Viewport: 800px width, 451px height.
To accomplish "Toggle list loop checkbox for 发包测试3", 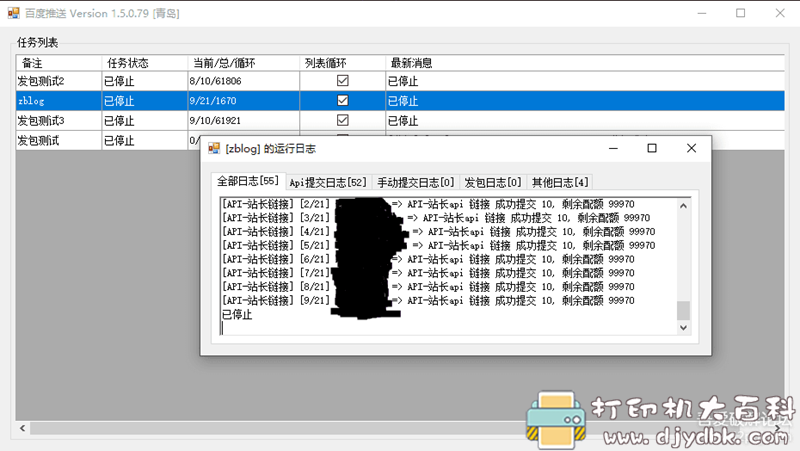I will point(343,120).
